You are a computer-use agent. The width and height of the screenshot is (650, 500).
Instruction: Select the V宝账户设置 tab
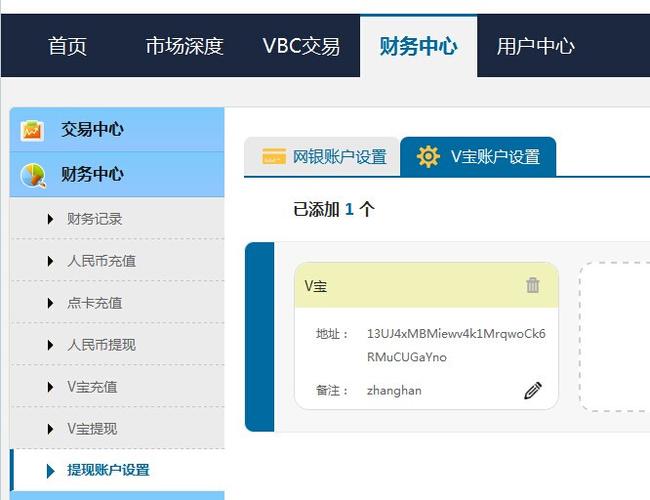point(478,157)
